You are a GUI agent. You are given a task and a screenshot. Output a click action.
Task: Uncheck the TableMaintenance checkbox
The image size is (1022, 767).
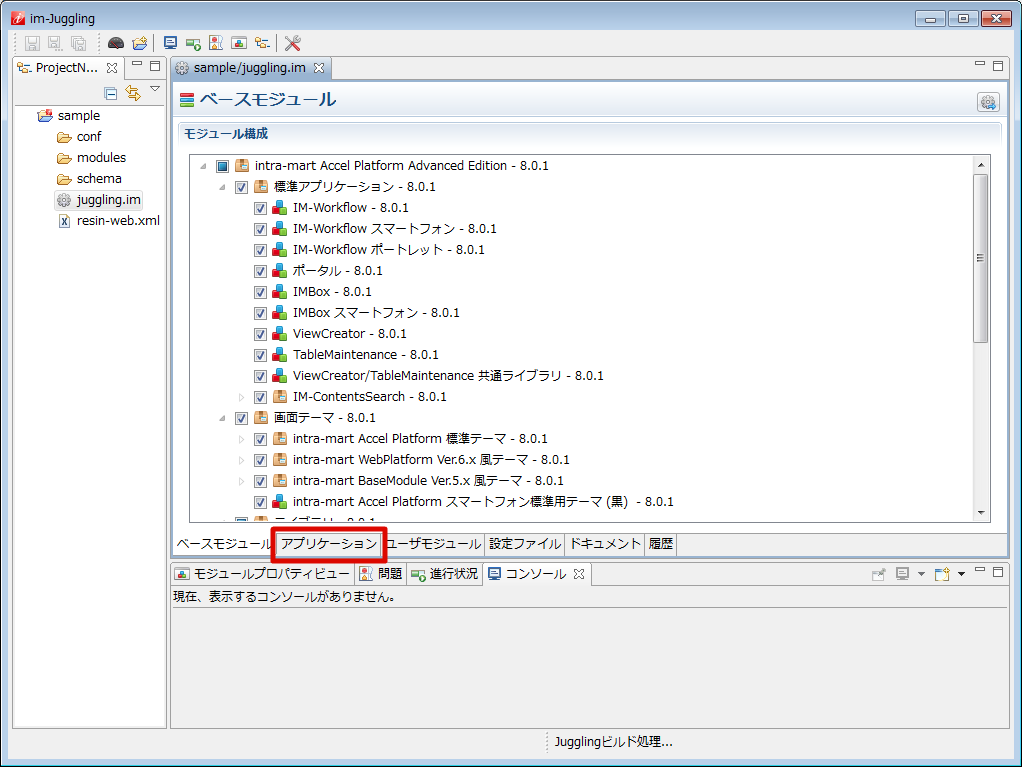point(260,355)
